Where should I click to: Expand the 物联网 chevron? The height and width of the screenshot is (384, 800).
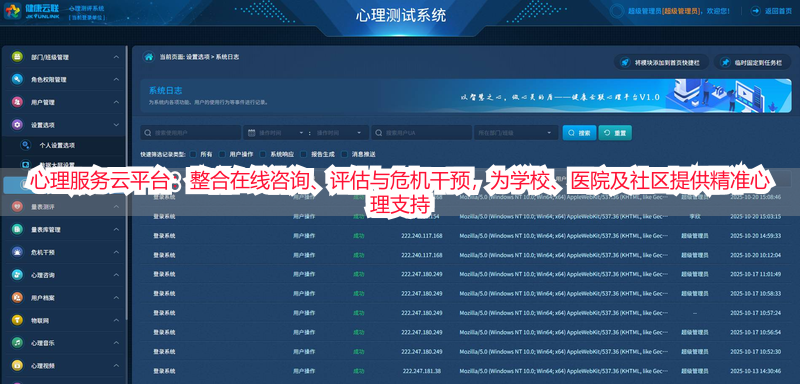(116, 320)
